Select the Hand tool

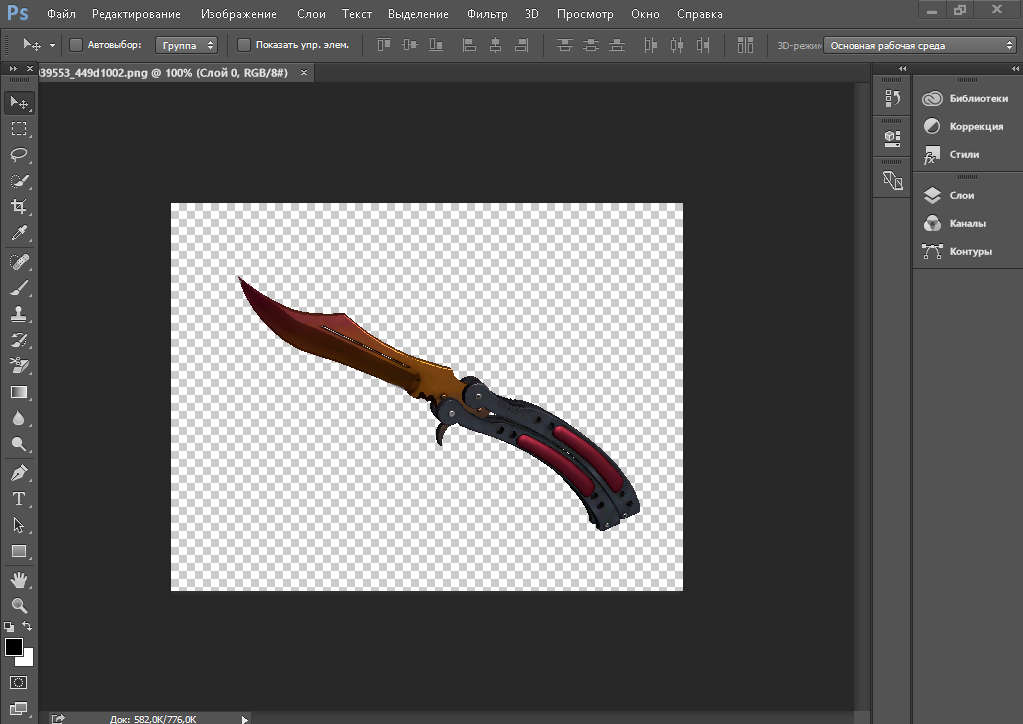coord(19,579)
